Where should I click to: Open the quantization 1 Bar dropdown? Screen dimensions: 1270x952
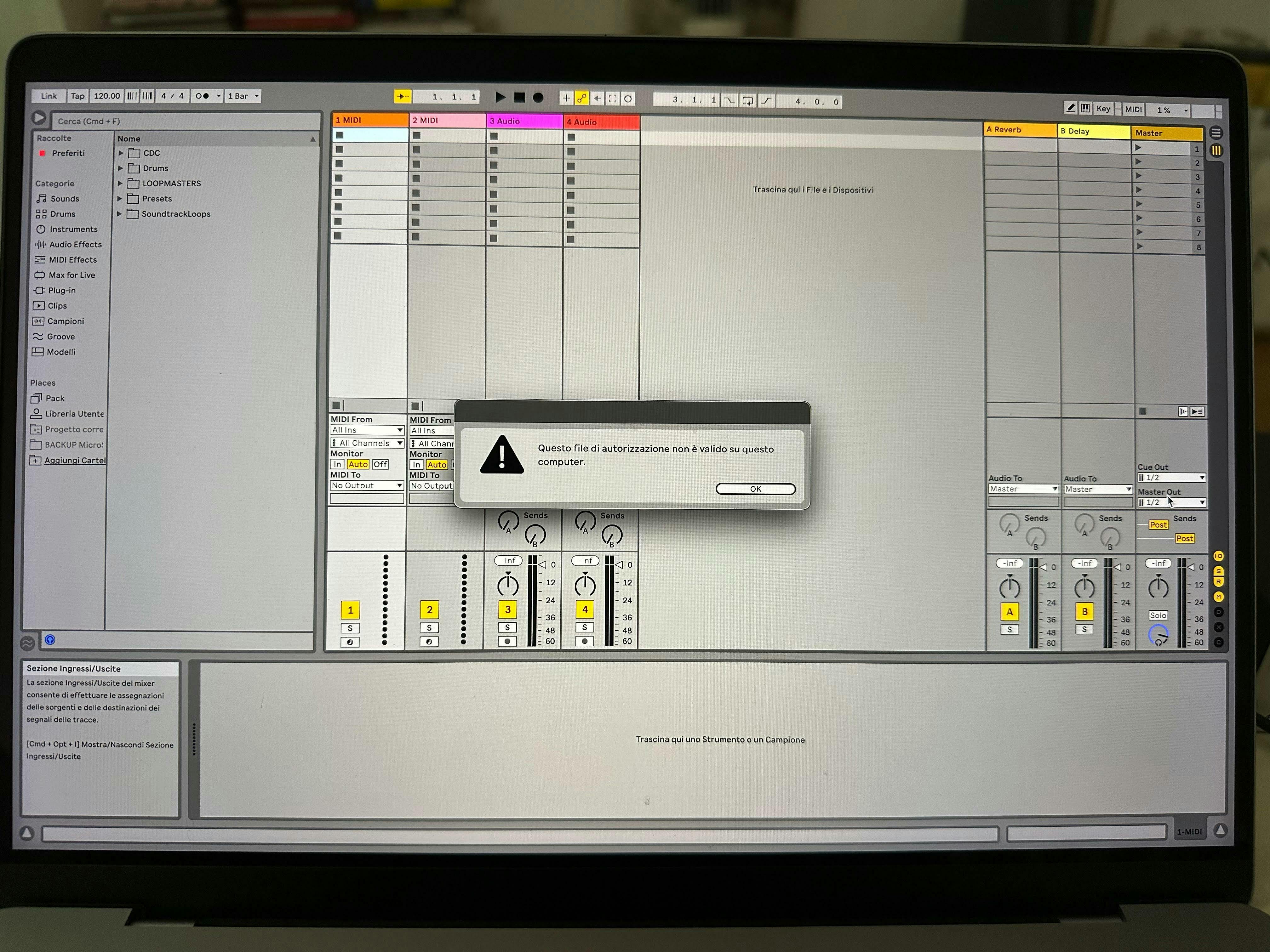coord(243,96)
